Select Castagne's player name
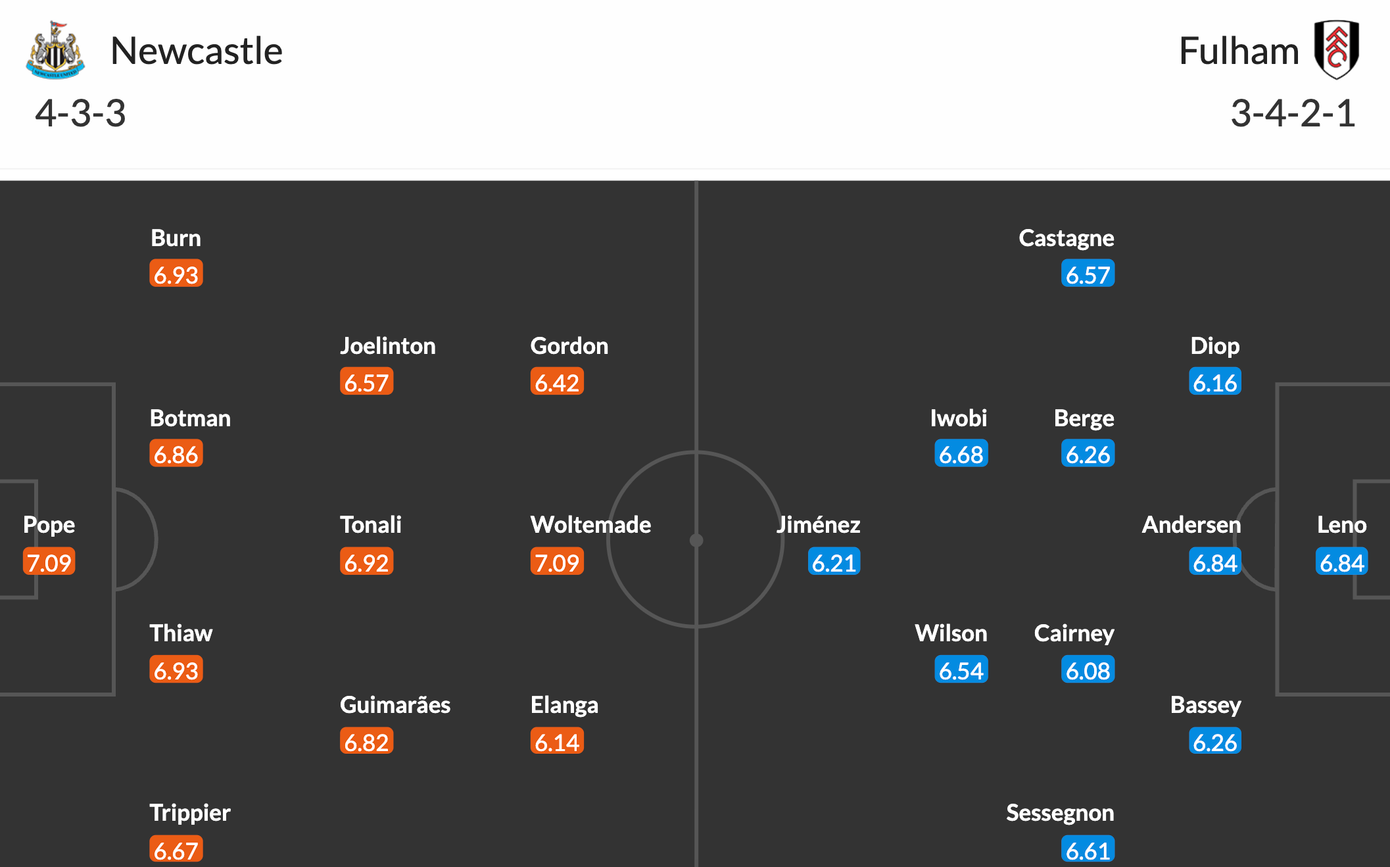The width and height of the screenshot is (1390, 867). tap(1066, 238)
